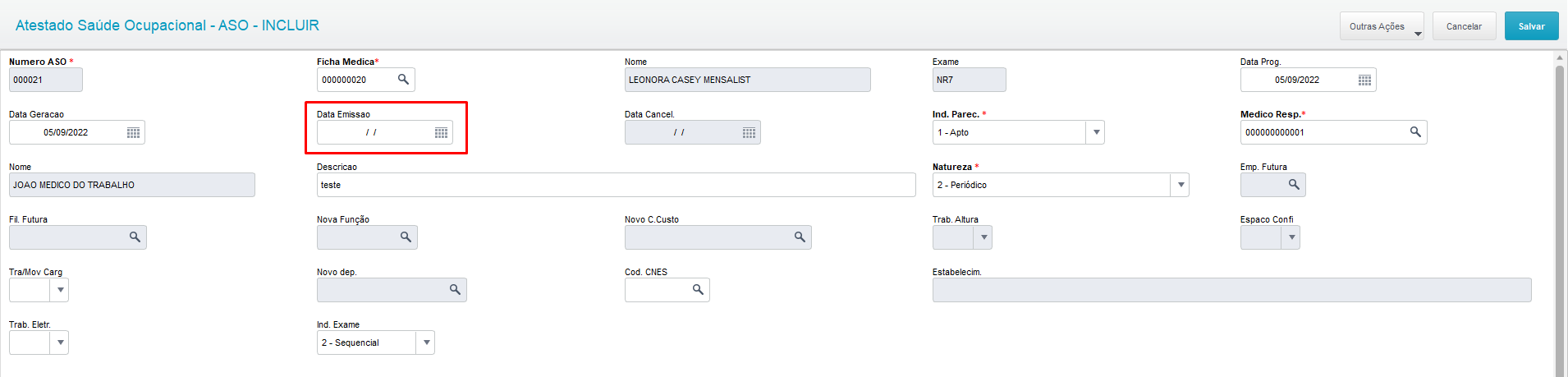Viewport: 1568px width, 377px height.
Task: Click the page title Atestado Saúde Ocupacional
Action: [x=167, y=25]
